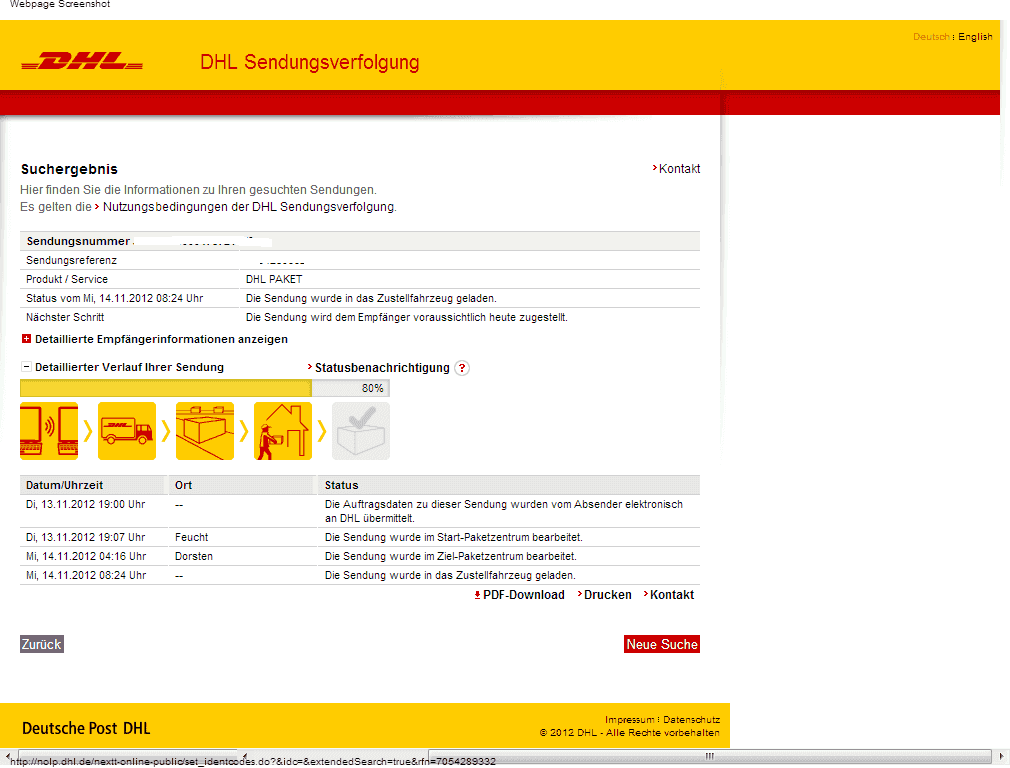Click the DHL PAKET product value

tap(274, 279)
